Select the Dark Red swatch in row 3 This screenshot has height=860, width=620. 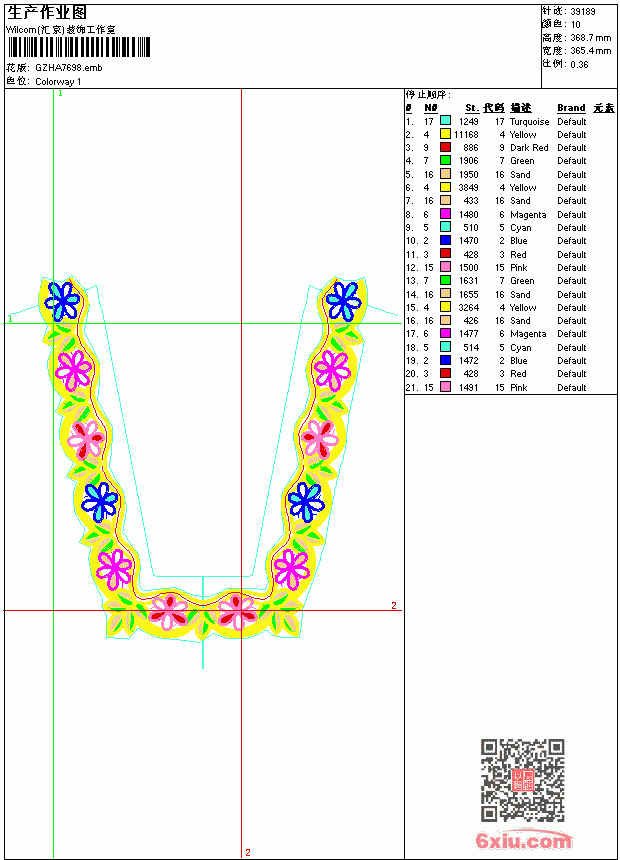(446, 147)
